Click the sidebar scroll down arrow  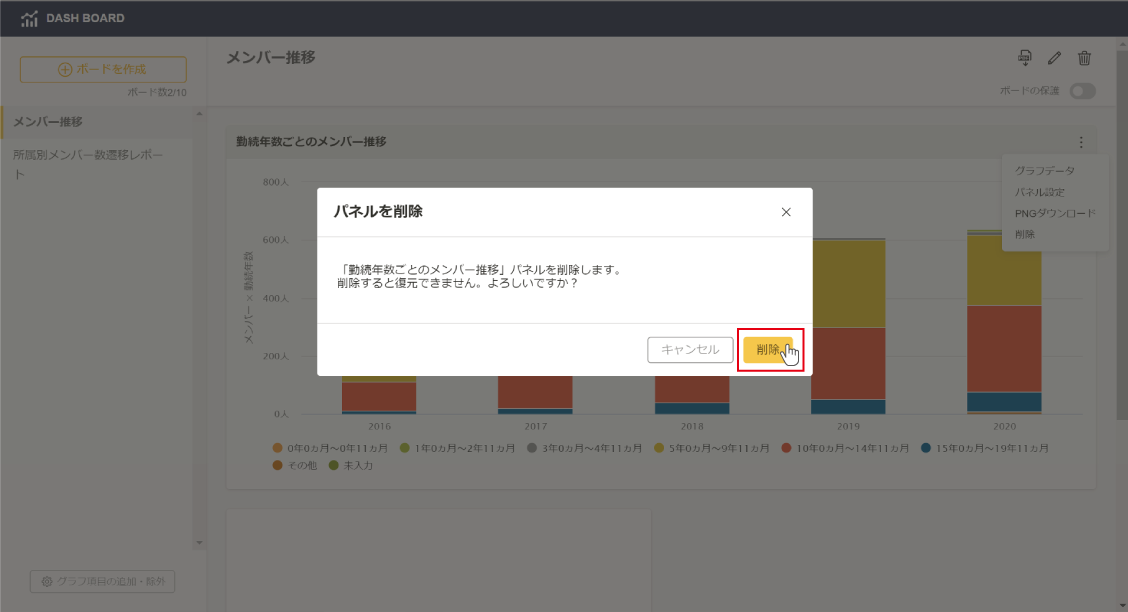click(199, 543)
